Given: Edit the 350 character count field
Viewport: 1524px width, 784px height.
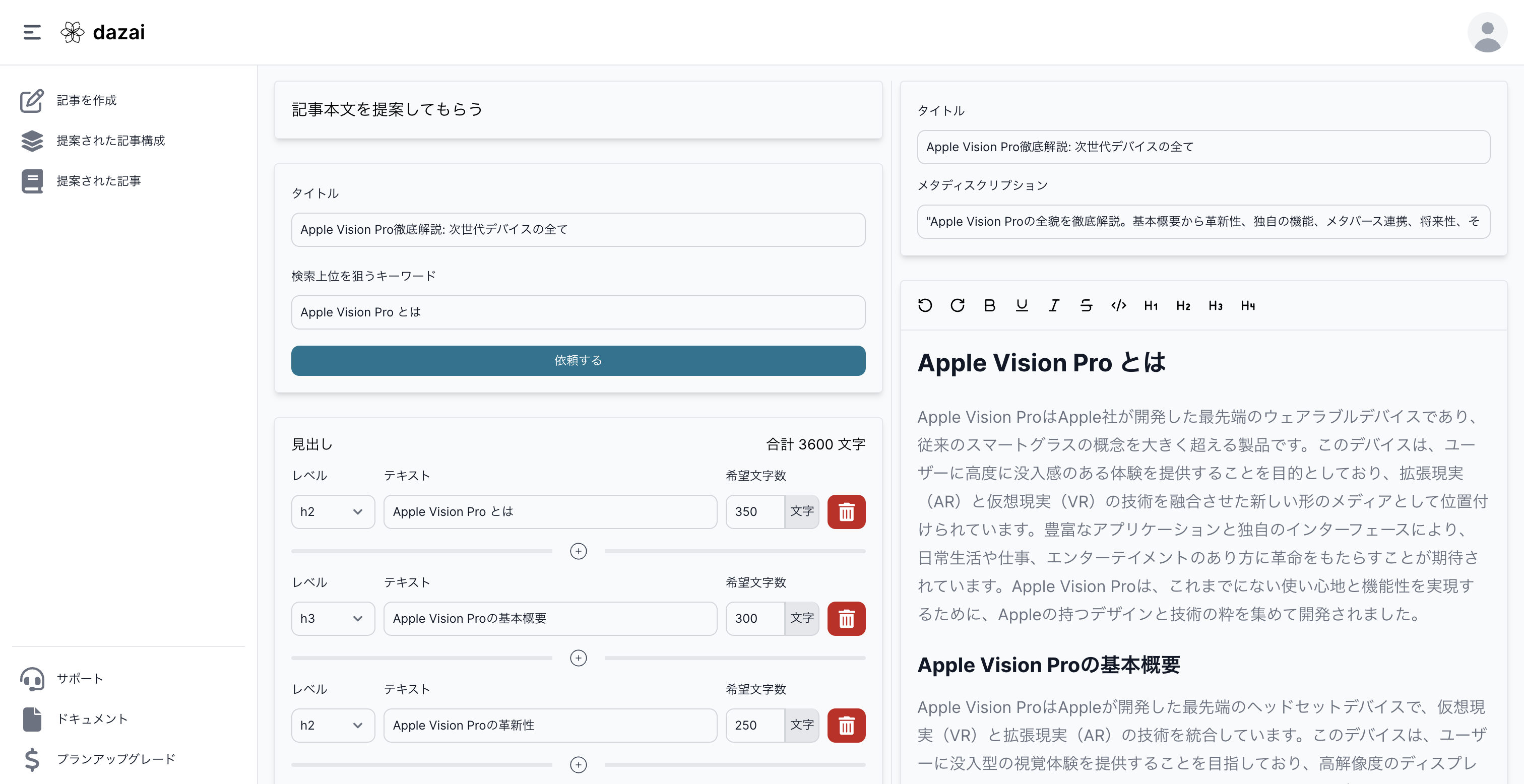Looking at the screenshot, I should (x=755, y=512).
